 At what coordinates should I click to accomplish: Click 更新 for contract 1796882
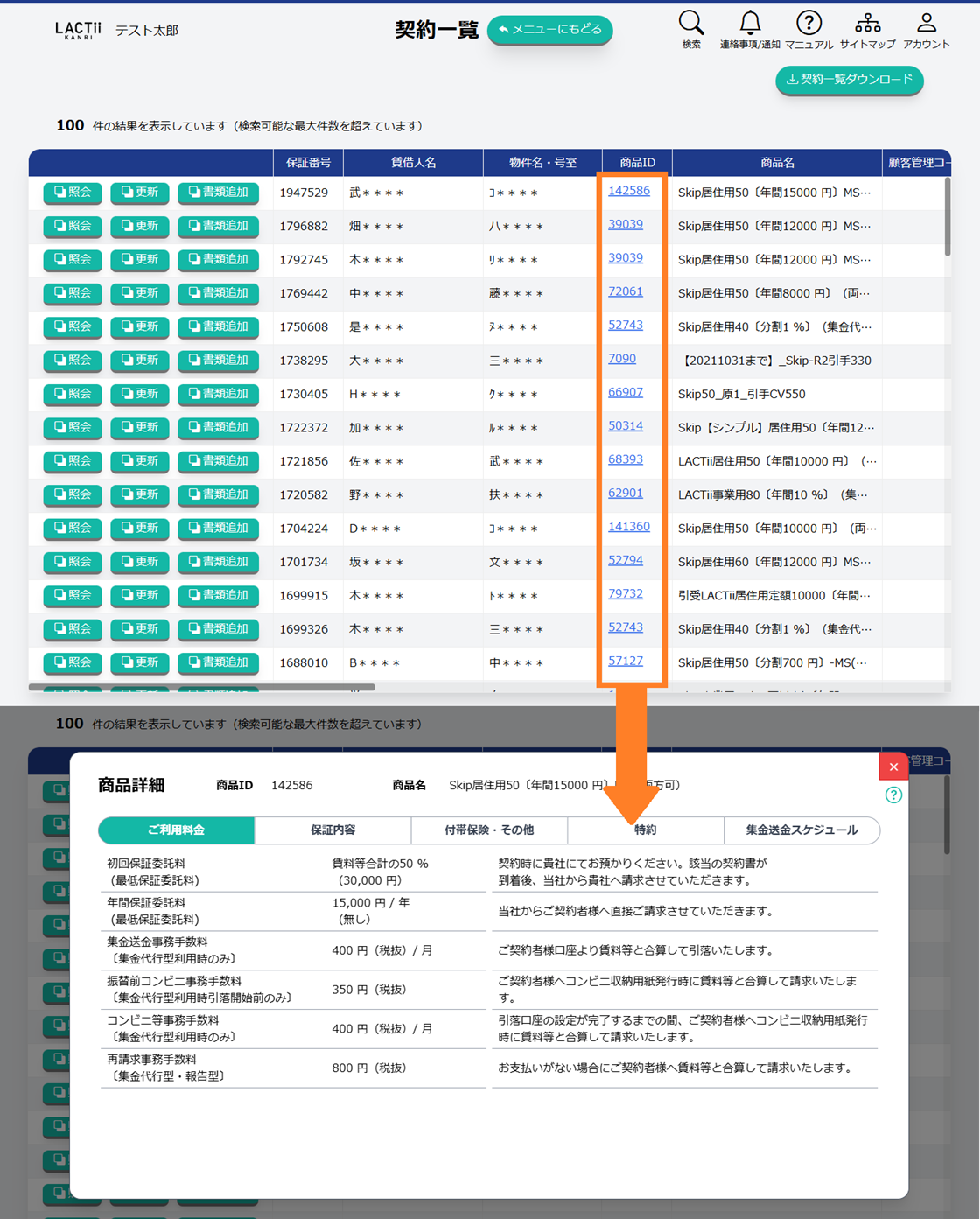[x=140, y=226]
